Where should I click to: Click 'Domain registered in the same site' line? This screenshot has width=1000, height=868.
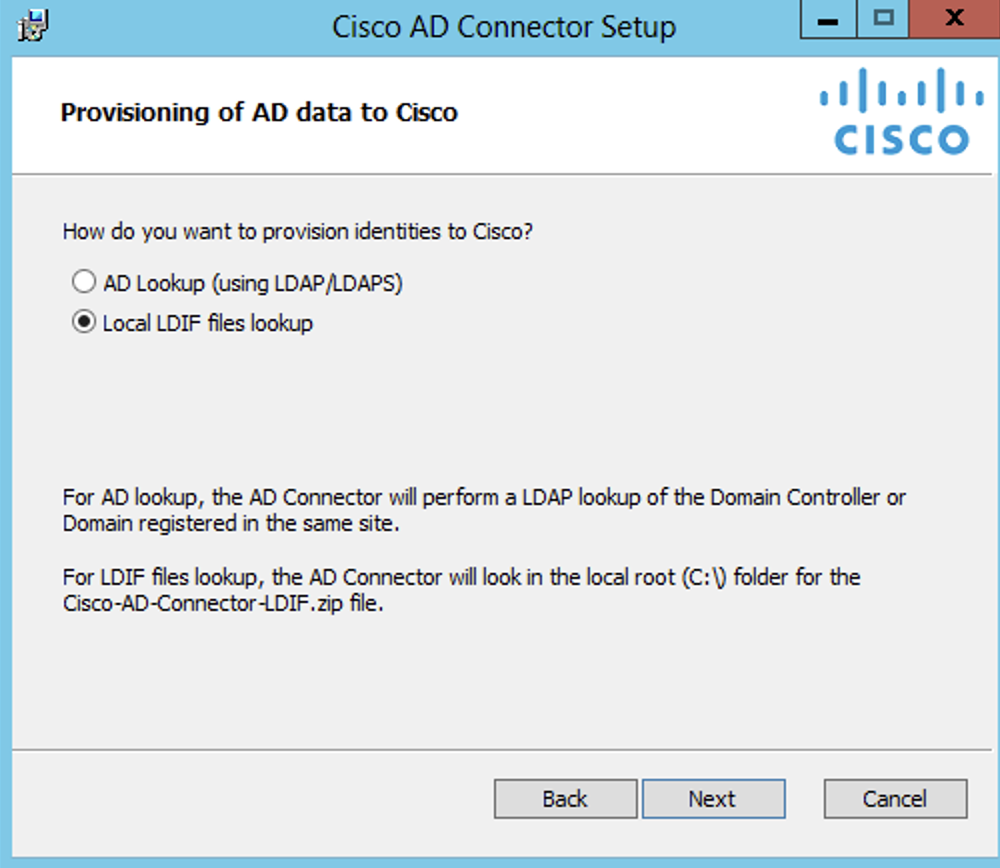coord(230,524)
